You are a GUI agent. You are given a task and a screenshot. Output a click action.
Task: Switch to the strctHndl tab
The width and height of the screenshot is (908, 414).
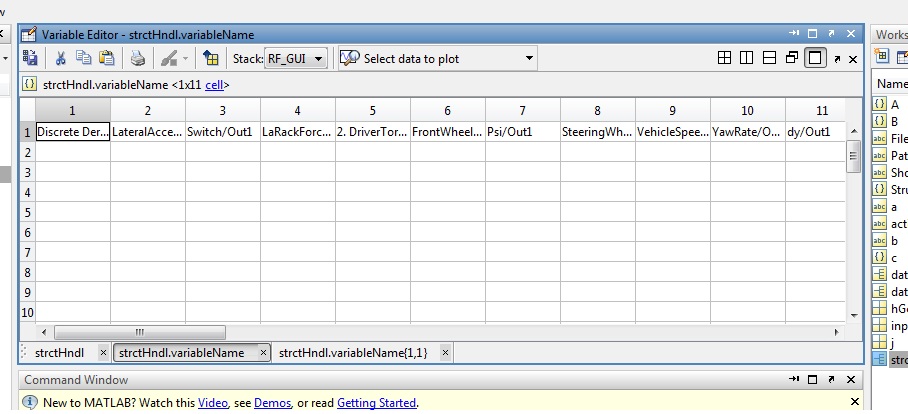point(59,353)
